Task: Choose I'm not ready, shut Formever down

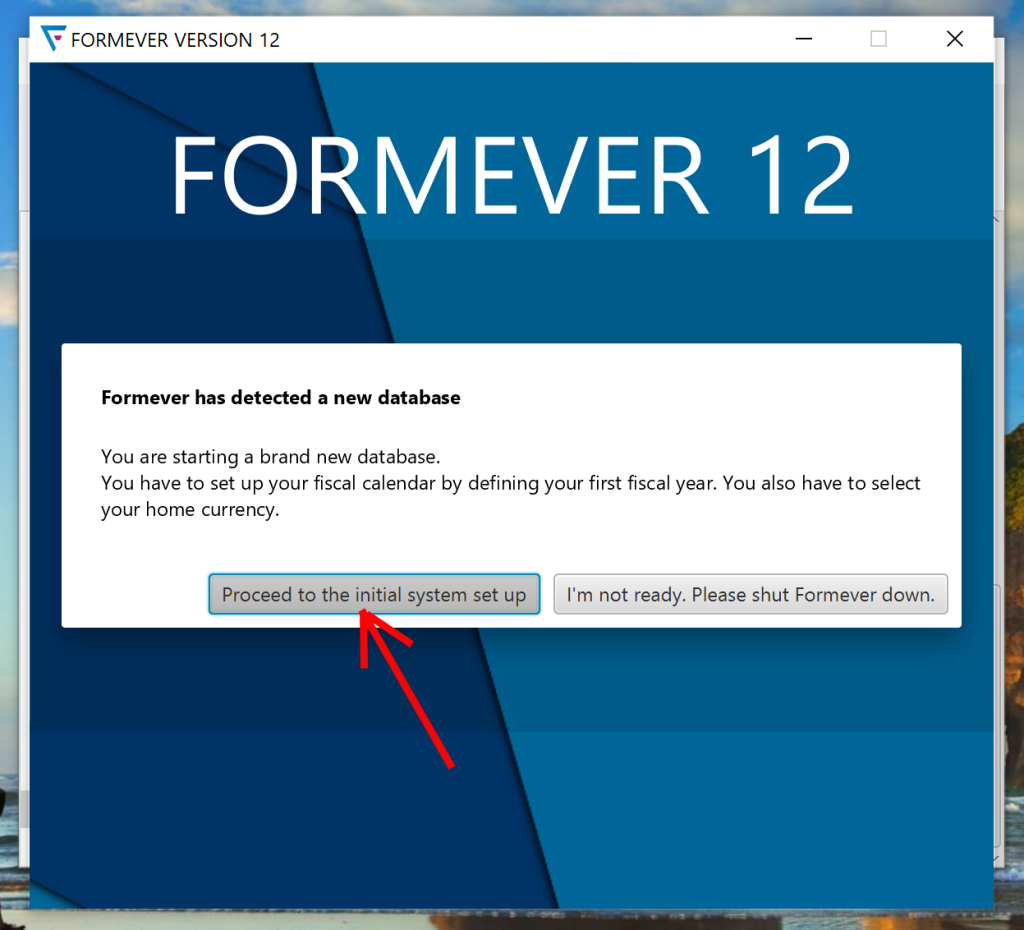Action: coord(750,594)
